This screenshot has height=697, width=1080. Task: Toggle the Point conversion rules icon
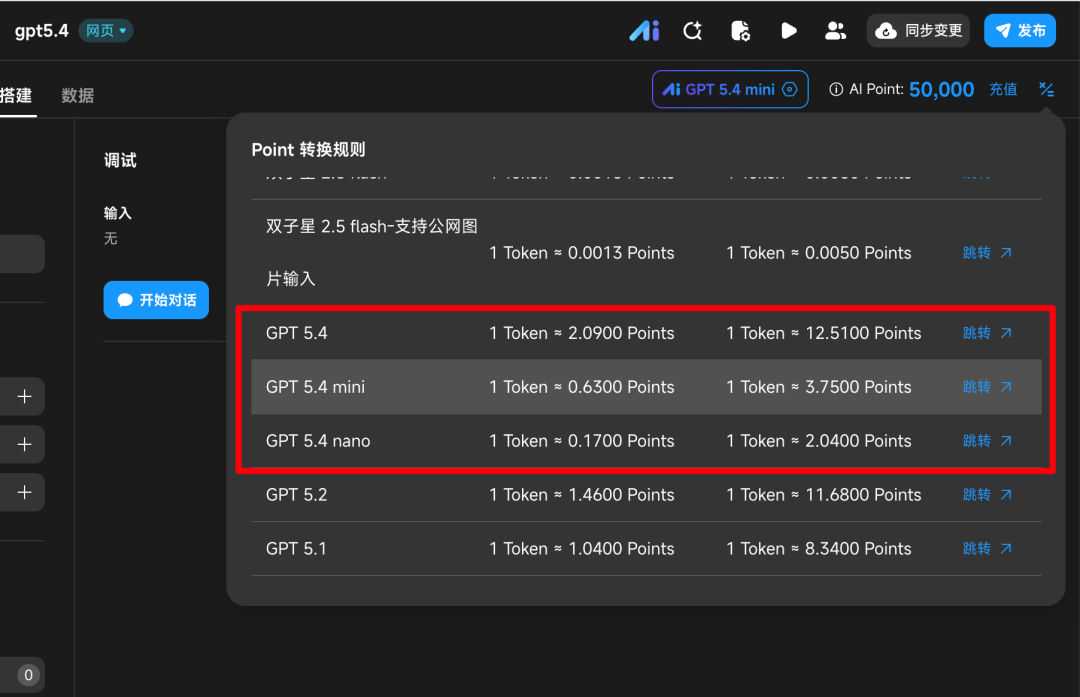click(x=1046, y=90)
